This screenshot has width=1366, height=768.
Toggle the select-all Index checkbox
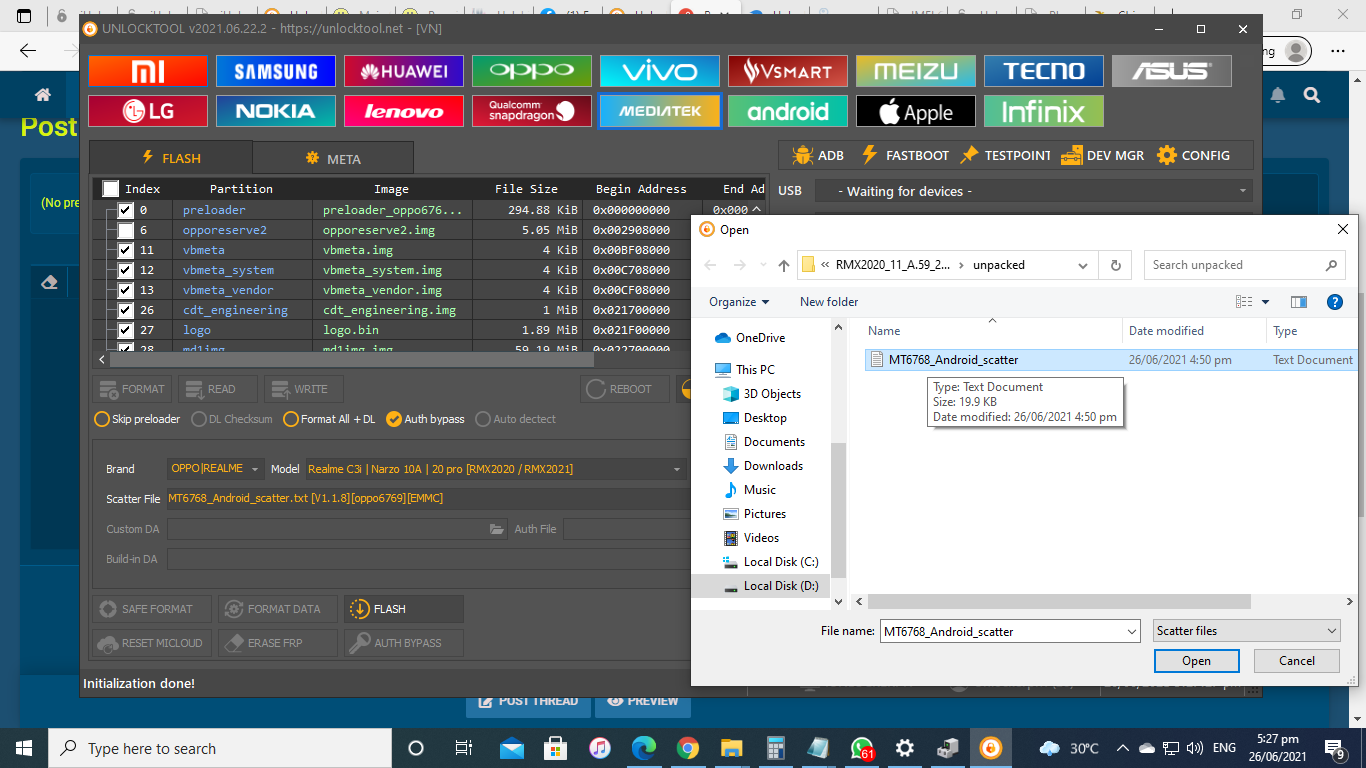pyautogui.click(x=110, y=189)
